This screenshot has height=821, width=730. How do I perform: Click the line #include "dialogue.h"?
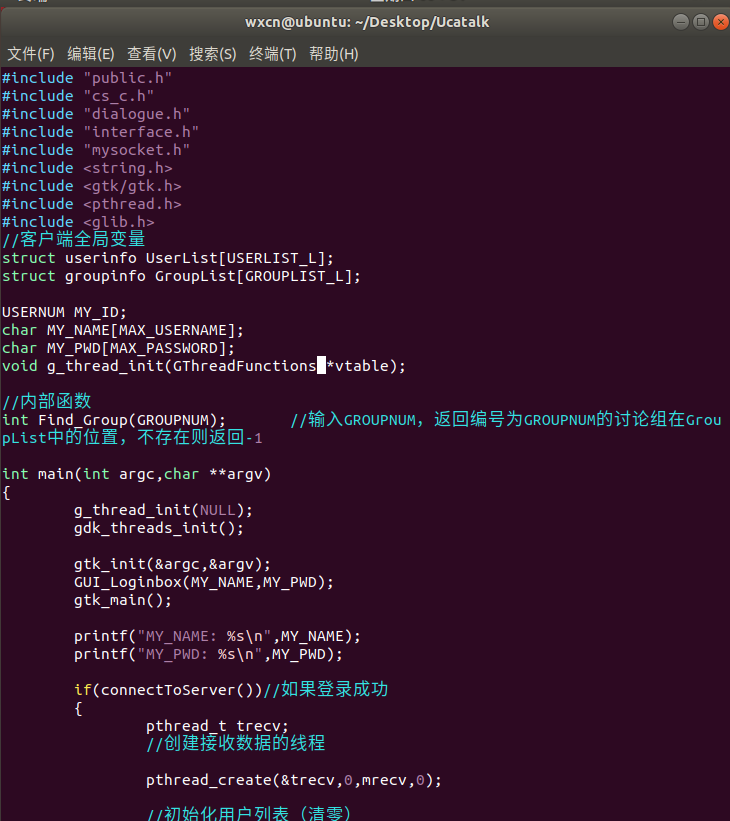point(96,114)
